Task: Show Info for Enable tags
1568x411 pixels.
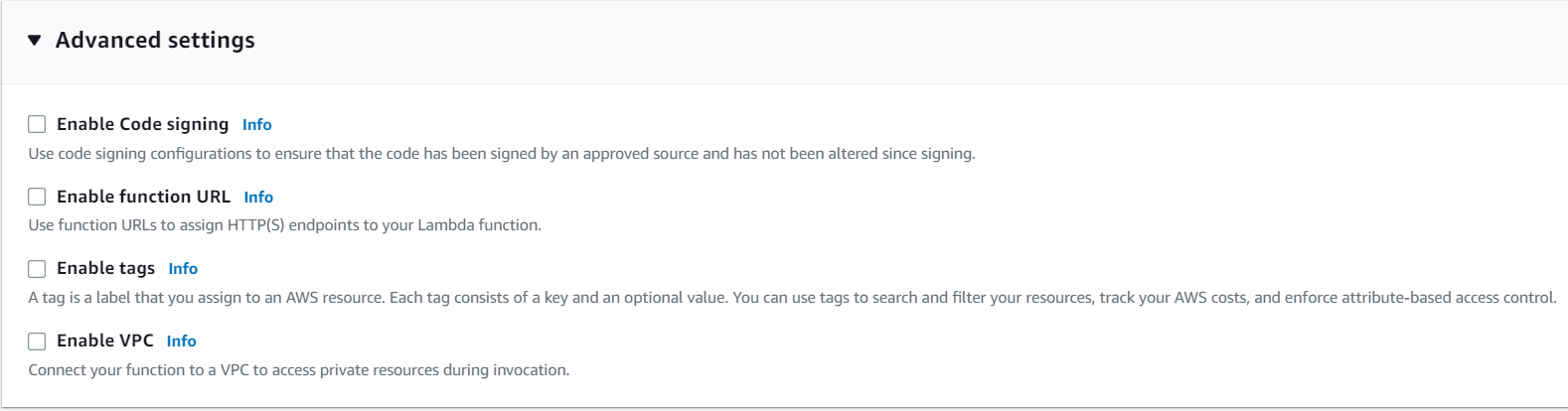Action: point(183,269)
